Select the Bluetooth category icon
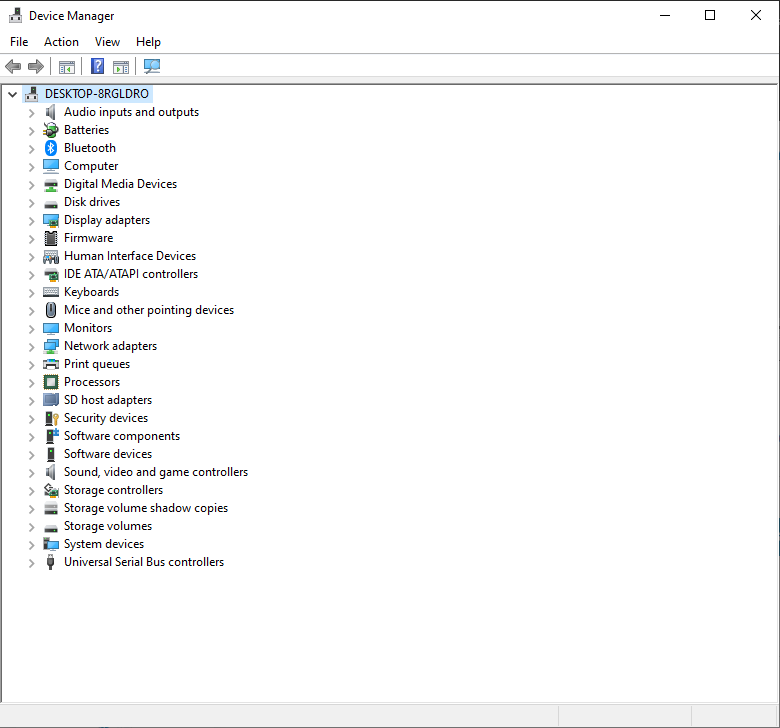This screenshot has width=780, height=728. 51,148
